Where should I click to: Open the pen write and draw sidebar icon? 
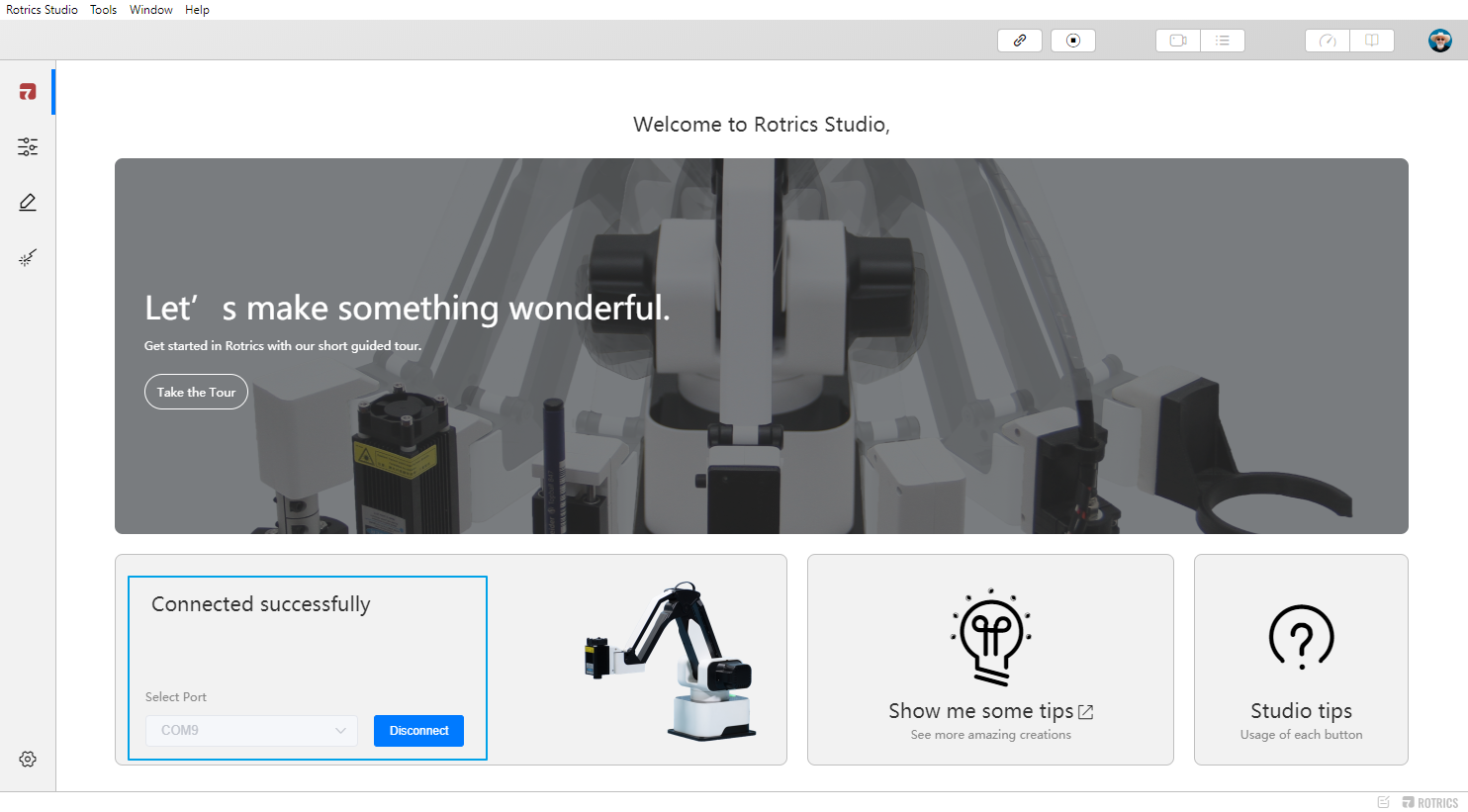coord(28,203)
